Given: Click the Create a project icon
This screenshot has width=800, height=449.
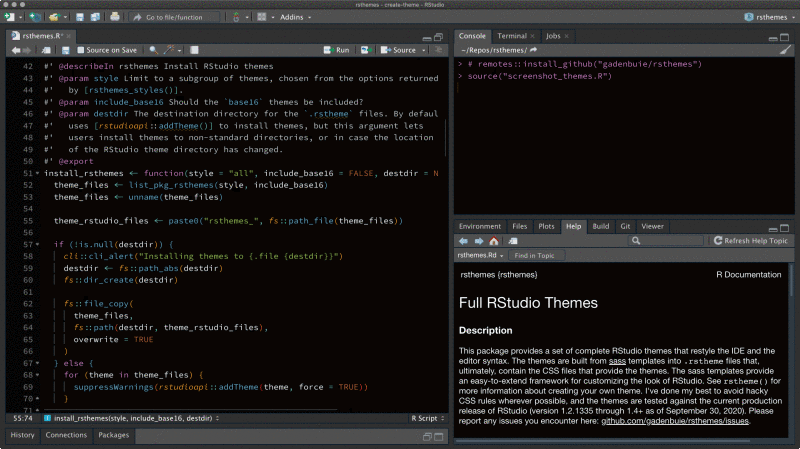Looking at the screenshot, I should tap(34, 17).
